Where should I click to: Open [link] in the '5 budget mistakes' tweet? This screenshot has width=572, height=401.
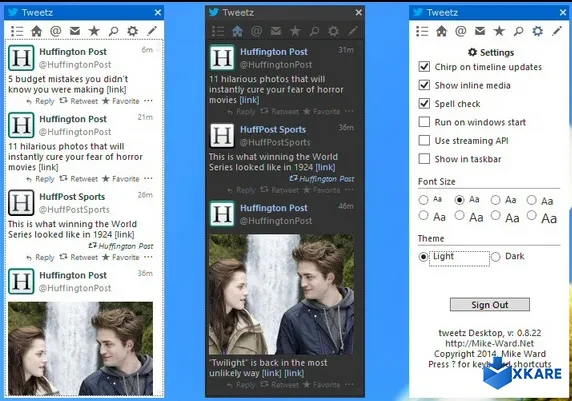(116, 90)
